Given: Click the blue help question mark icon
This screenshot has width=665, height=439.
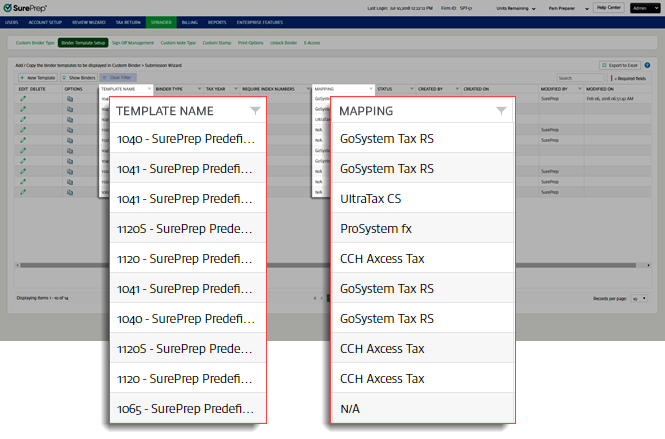Looking at the screenshot, I should pos(647,65).
